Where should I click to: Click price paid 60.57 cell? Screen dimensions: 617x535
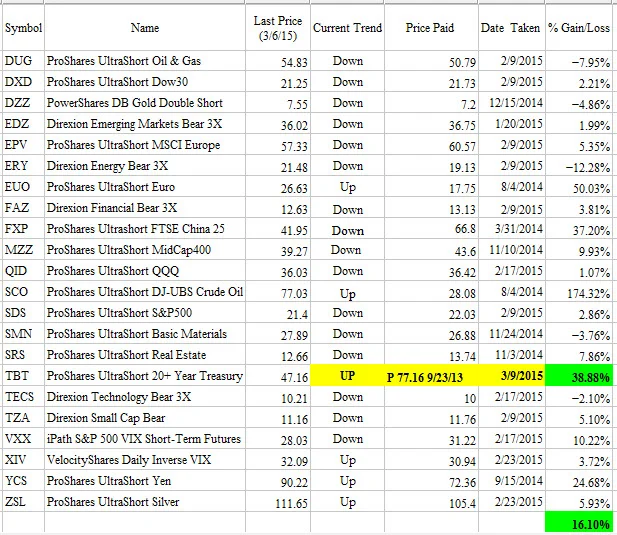coord(431,144)
